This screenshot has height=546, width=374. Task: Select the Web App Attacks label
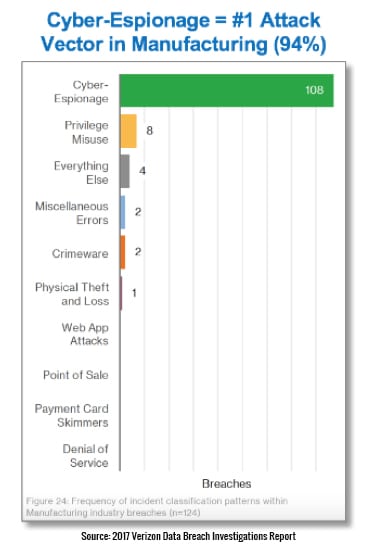85,334
